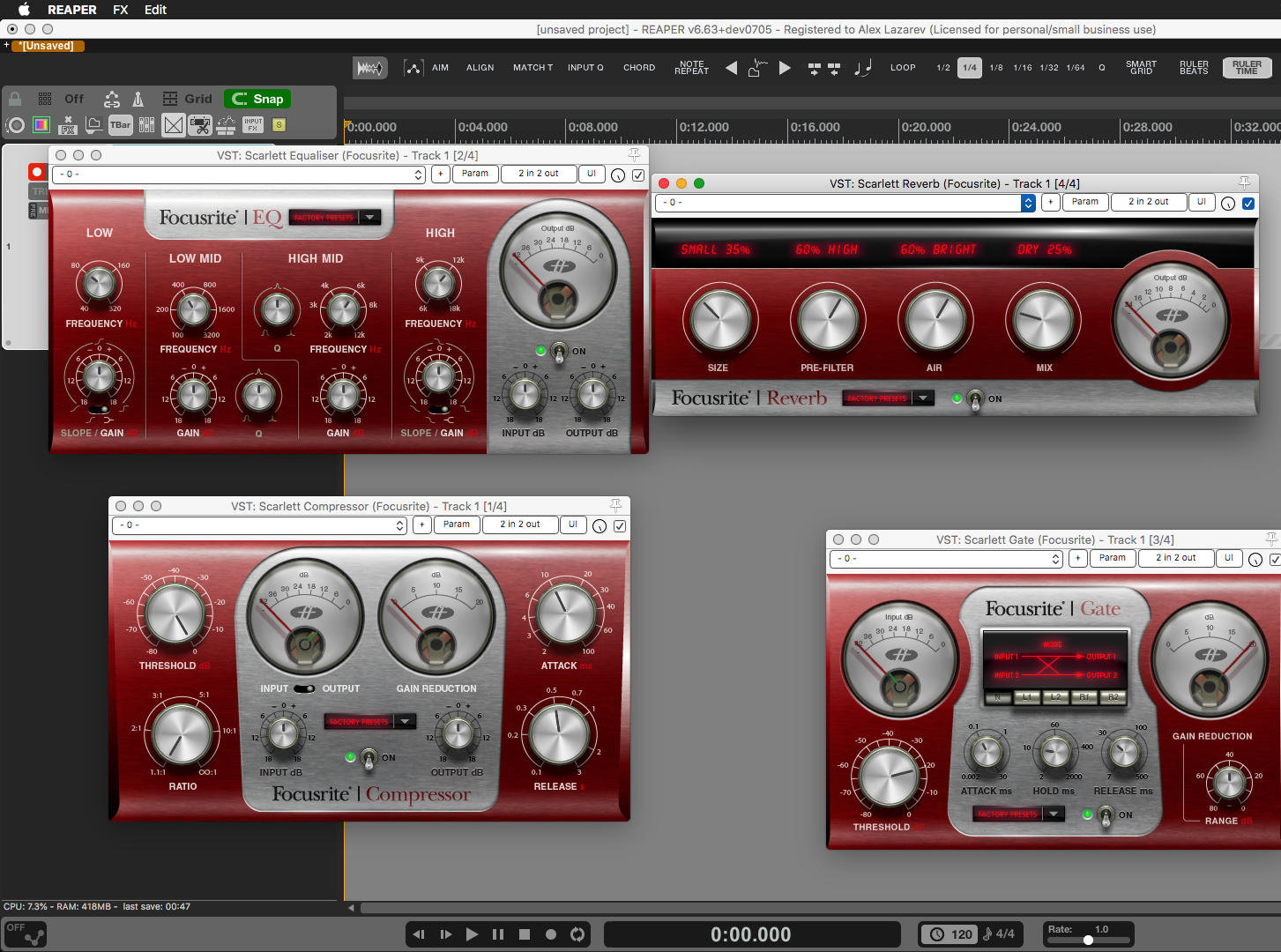This screenshot has width=1281, height=952.
Task: Open the FX menu in the menu bar
Action: click(121, 10)
